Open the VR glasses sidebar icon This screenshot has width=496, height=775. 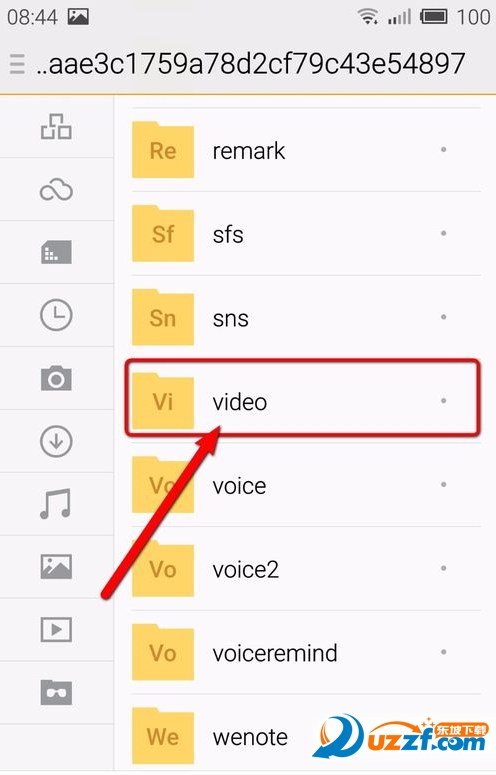click(56, 692)
